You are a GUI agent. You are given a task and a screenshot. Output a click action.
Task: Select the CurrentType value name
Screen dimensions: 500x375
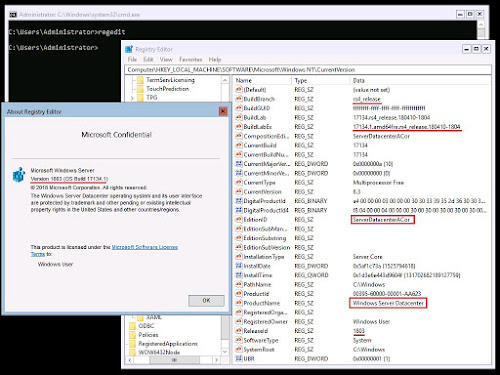[259, 183]
